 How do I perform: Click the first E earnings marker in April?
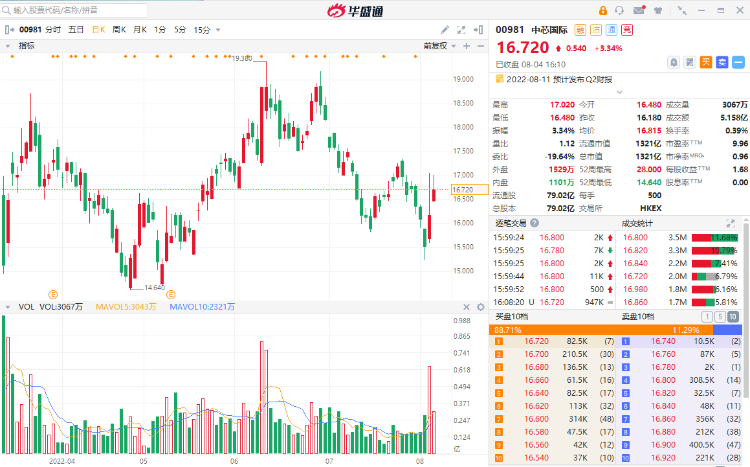[x=53, y=294]
